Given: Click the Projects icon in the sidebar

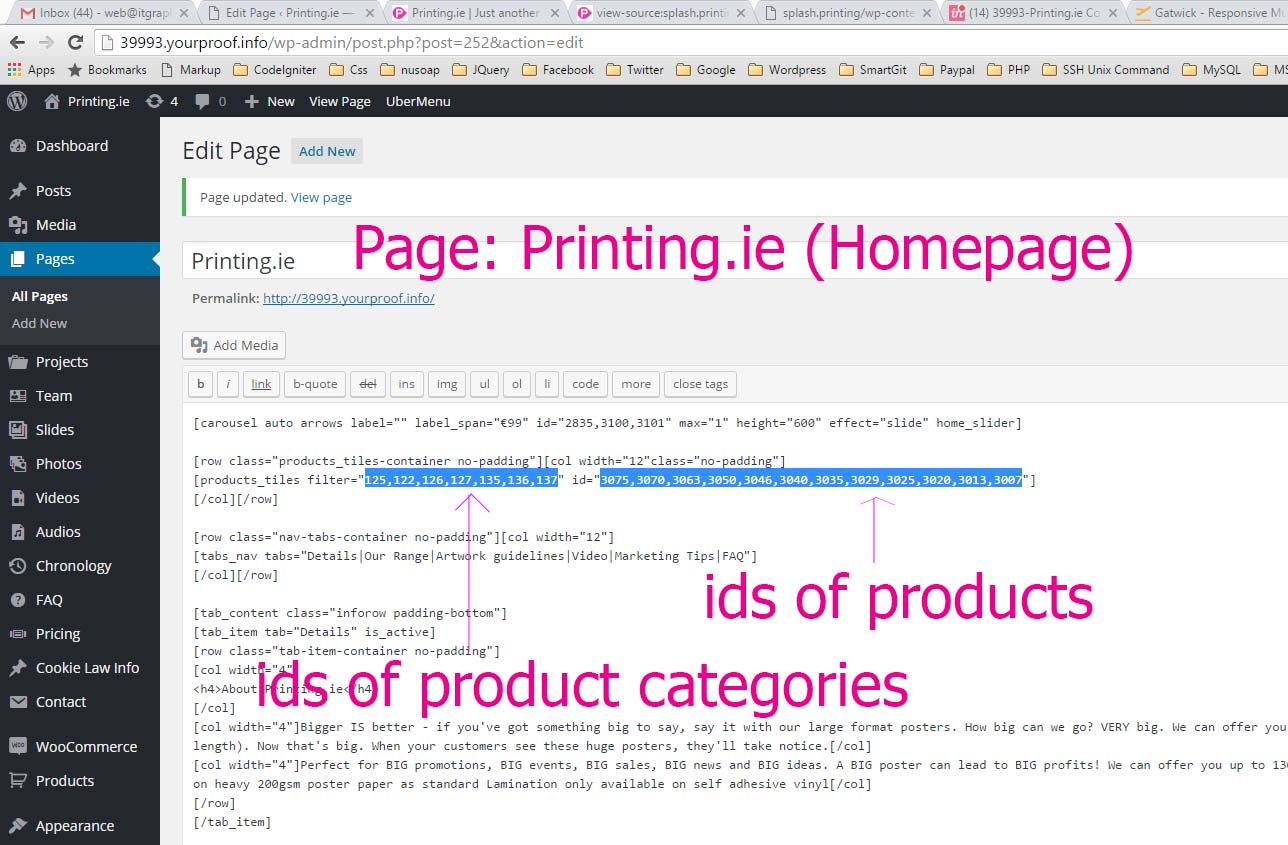Looking at the screenshot, I should coord(18,362).
